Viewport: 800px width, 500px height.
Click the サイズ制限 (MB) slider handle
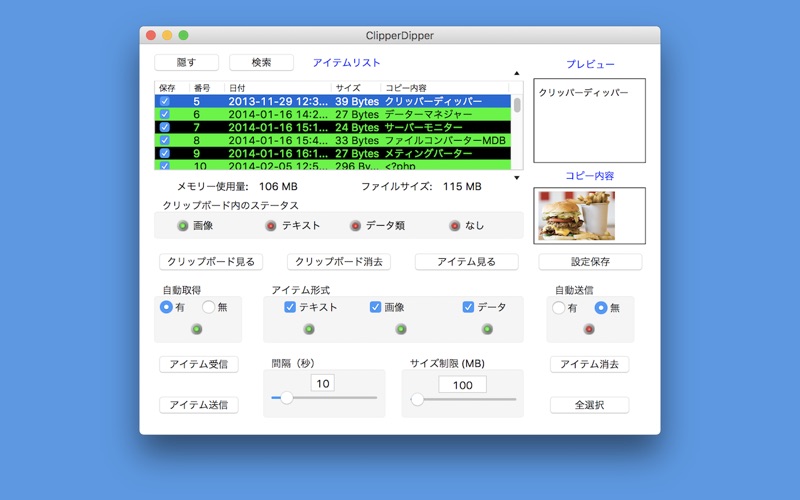(x=417, y=399)
